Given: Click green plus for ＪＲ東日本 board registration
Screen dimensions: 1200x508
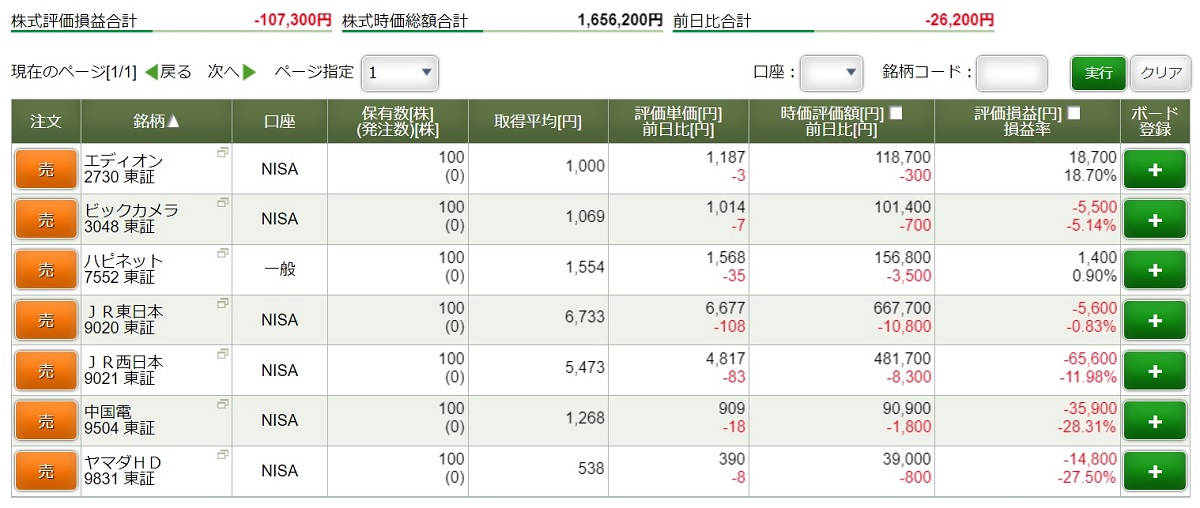Looking at the screenshot, I should (x=1155, y=320).
